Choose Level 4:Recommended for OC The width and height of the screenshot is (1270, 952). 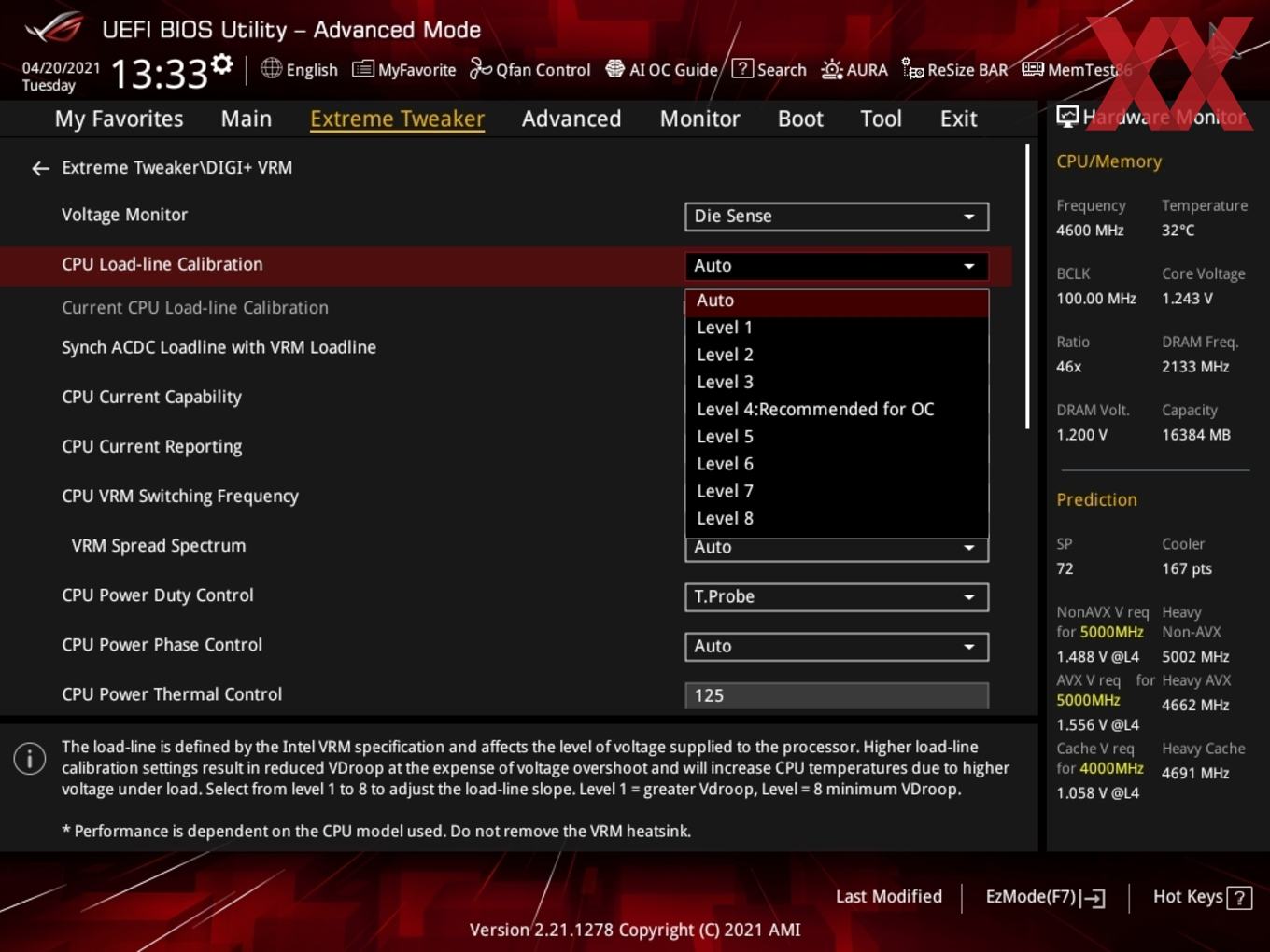[x=837, y=409]
